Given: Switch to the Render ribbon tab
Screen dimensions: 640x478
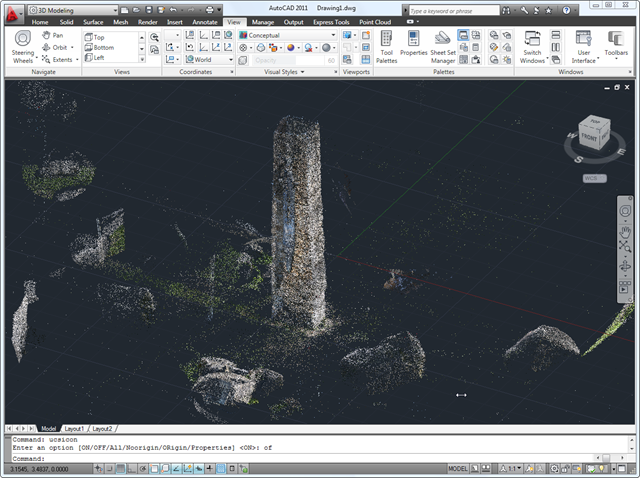Looking at the screenshot, I should point(147,21).
